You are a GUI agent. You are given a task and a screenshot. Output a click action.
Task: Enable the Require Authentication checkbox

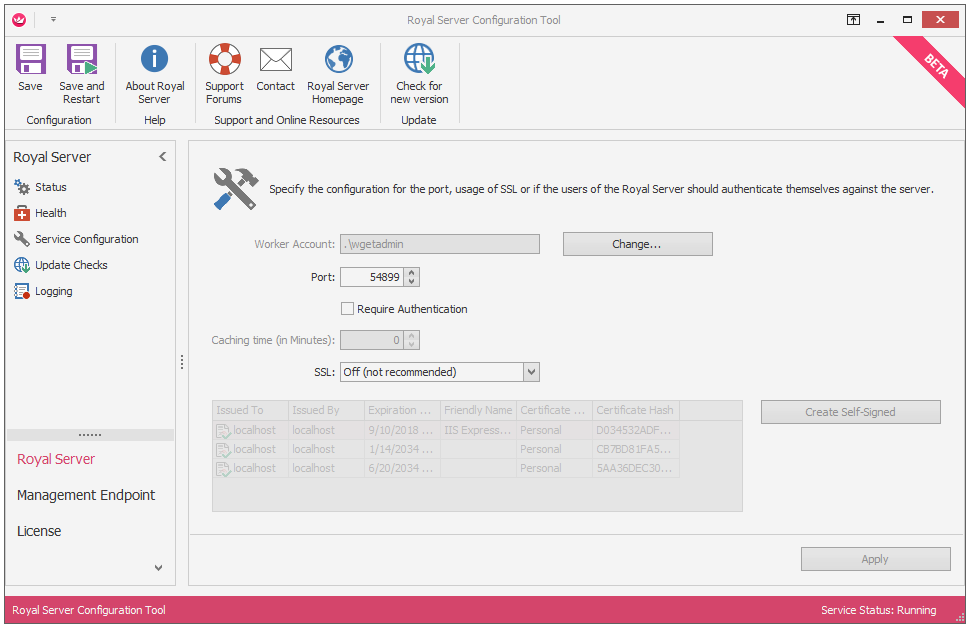[348, 309]
